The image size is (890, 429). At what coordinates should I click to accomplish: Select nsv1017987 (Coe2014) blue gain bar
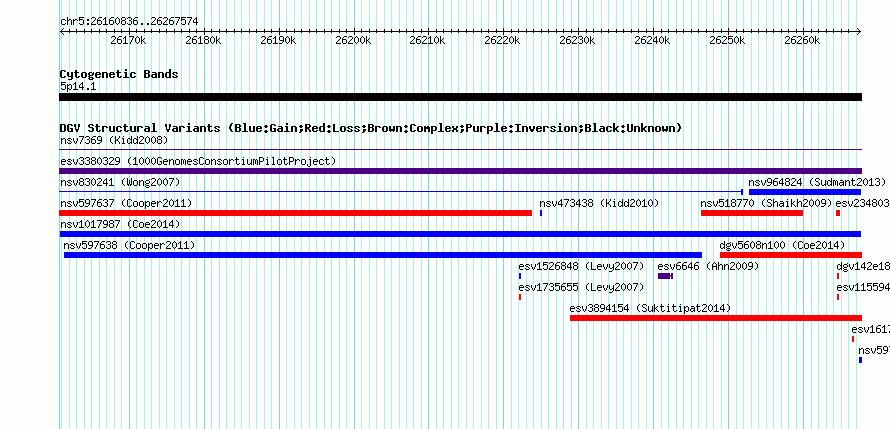click(x=460, y=234)
